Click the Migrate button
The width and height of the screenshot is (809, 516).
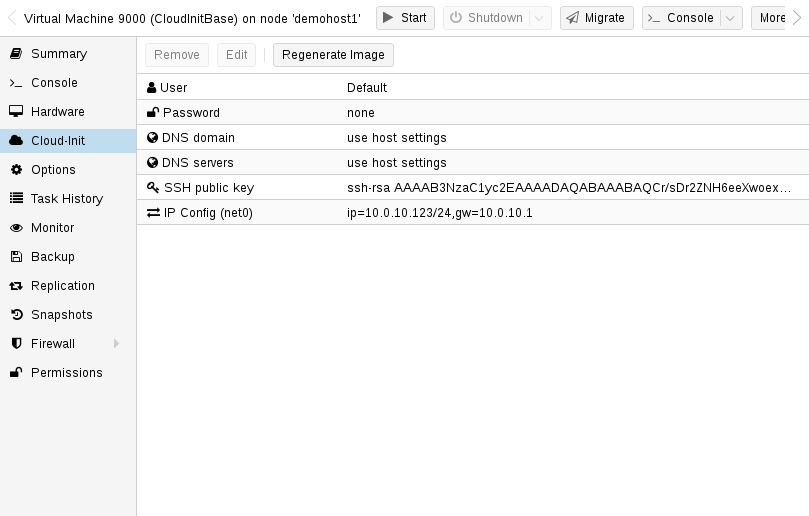tap(596, 18)
